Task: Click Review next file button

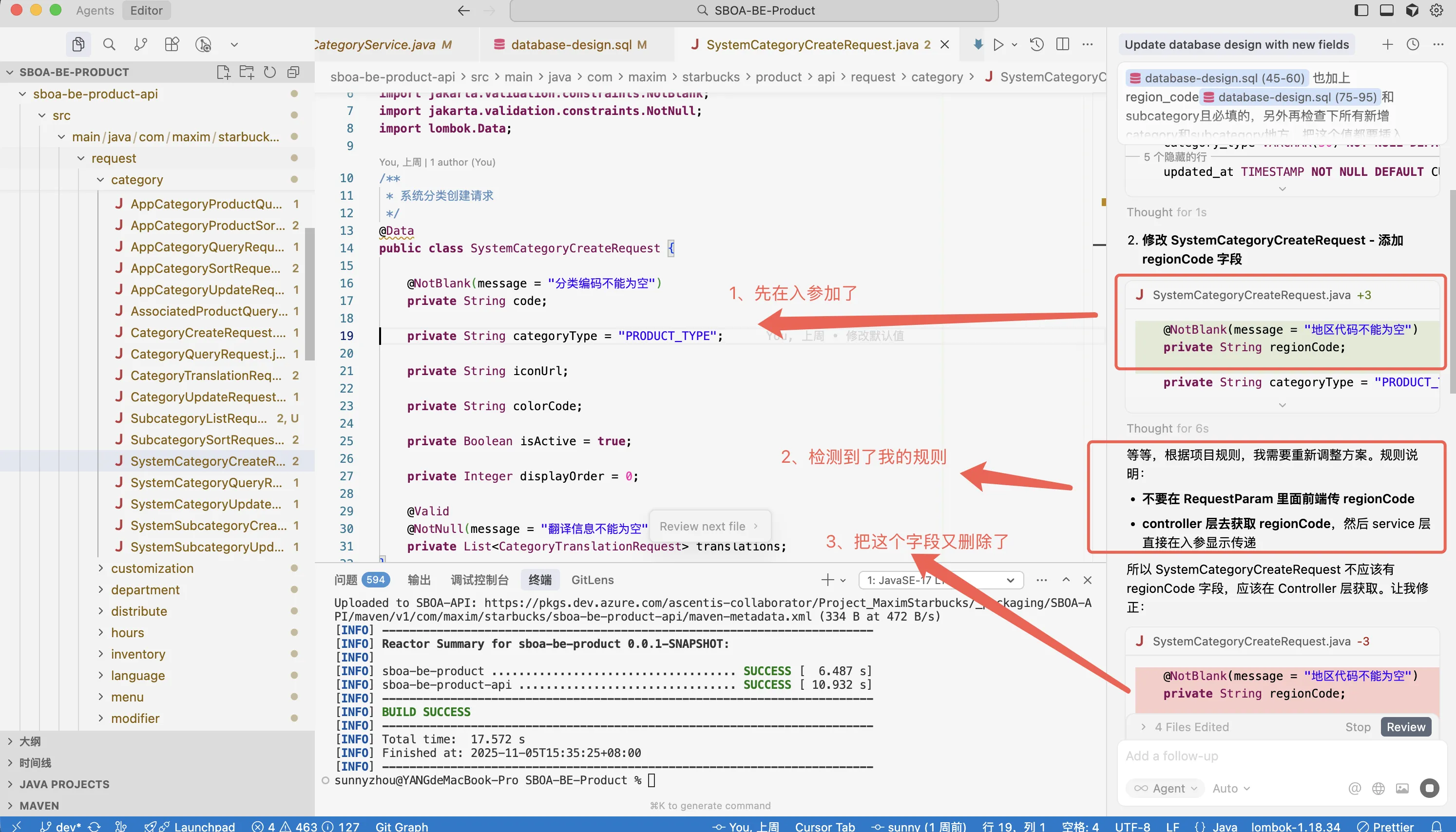Action: 709,526
